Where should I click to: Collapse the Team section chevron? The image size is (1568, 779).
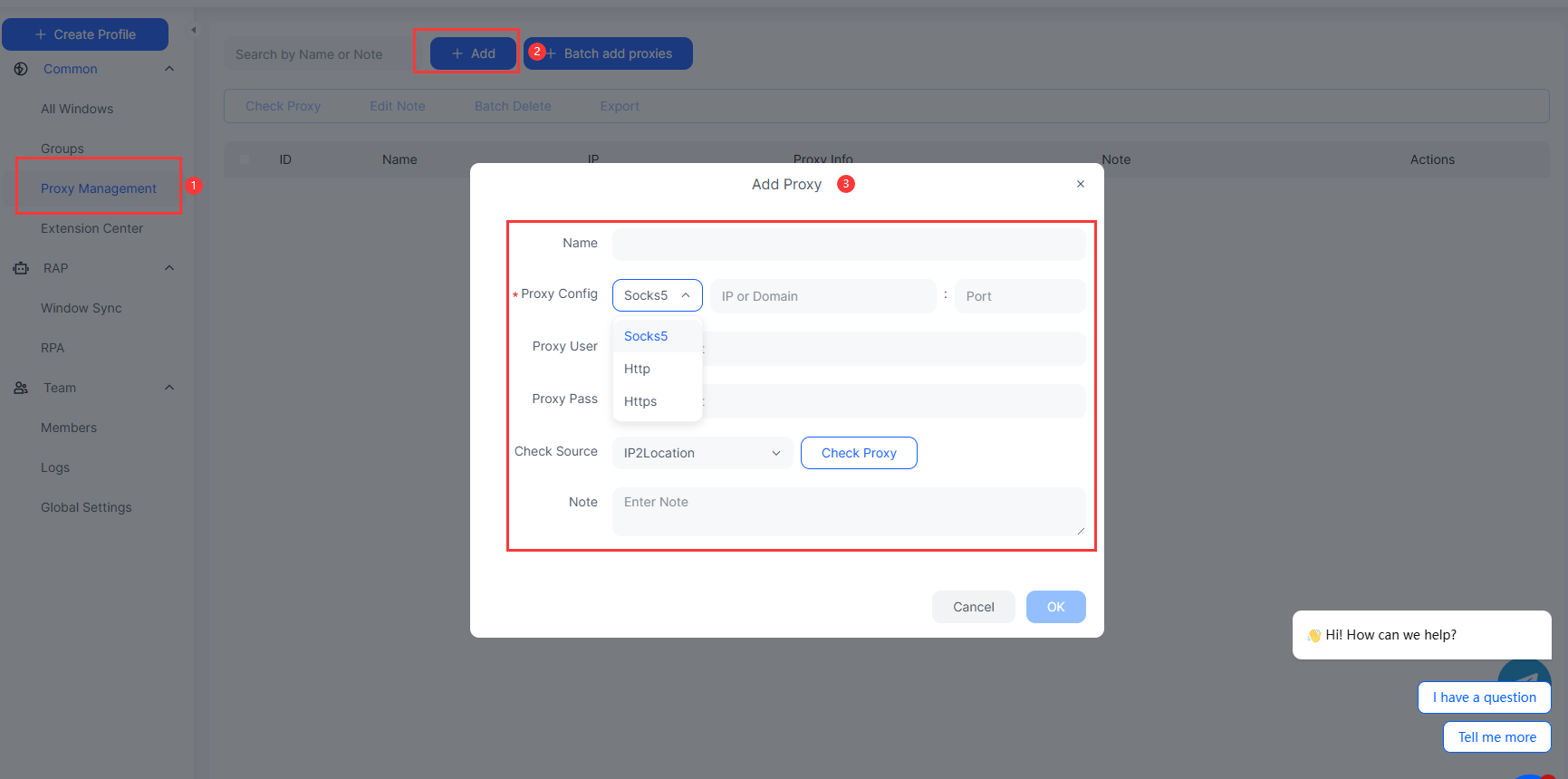coord(169,388)
